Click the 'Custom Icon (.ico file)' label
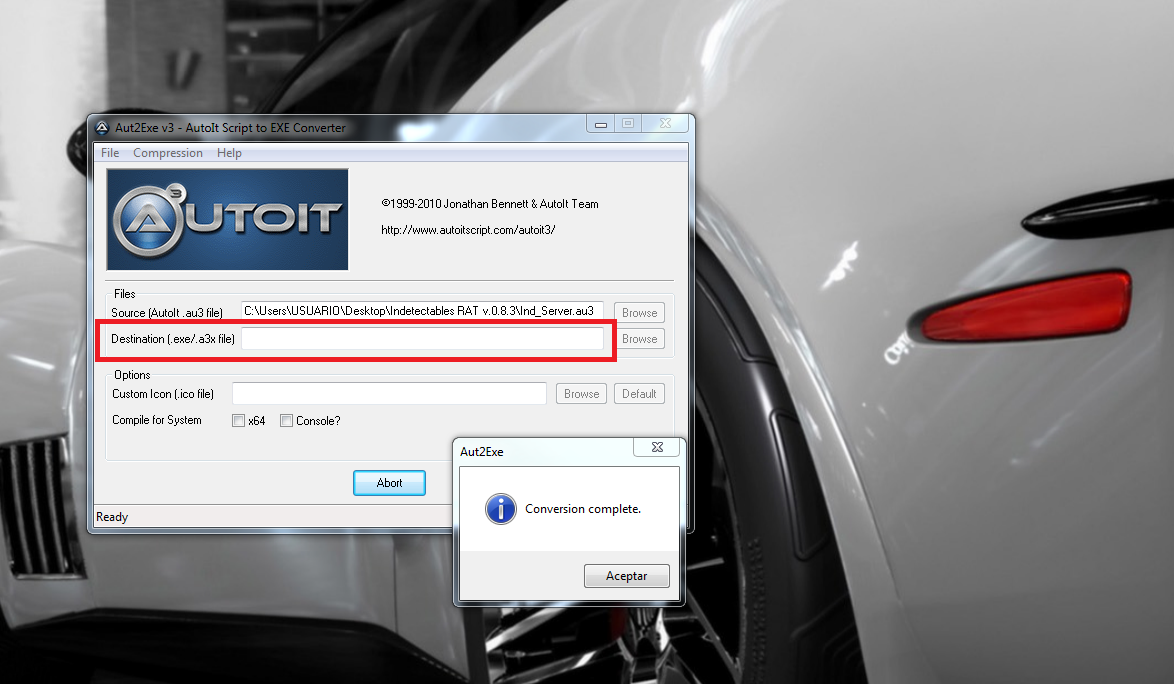This screenshot has width=1174, height=684. click(x=163, y=394)
